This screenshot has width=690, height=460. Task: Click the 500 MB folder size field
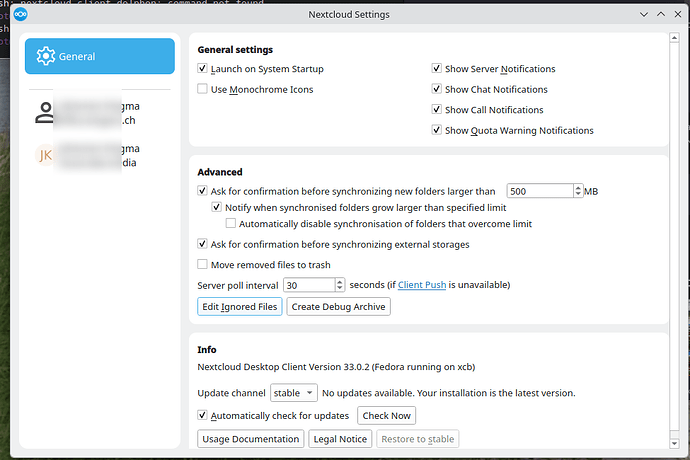click(540, 191)
